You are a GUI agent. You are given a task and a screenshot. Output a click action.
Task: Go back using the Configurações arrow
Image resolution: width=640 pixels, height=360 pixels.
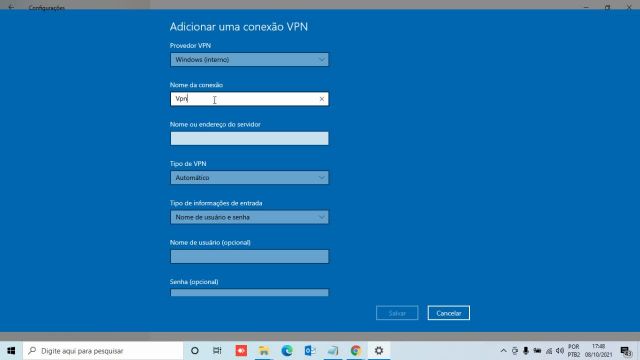click(11, 7)
